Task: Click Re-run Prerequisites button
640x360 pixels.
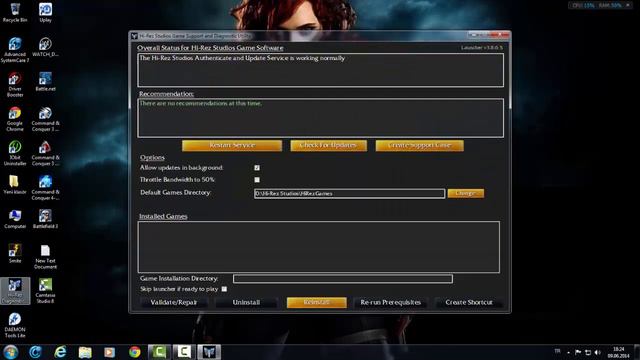Action: coord(390,302)
